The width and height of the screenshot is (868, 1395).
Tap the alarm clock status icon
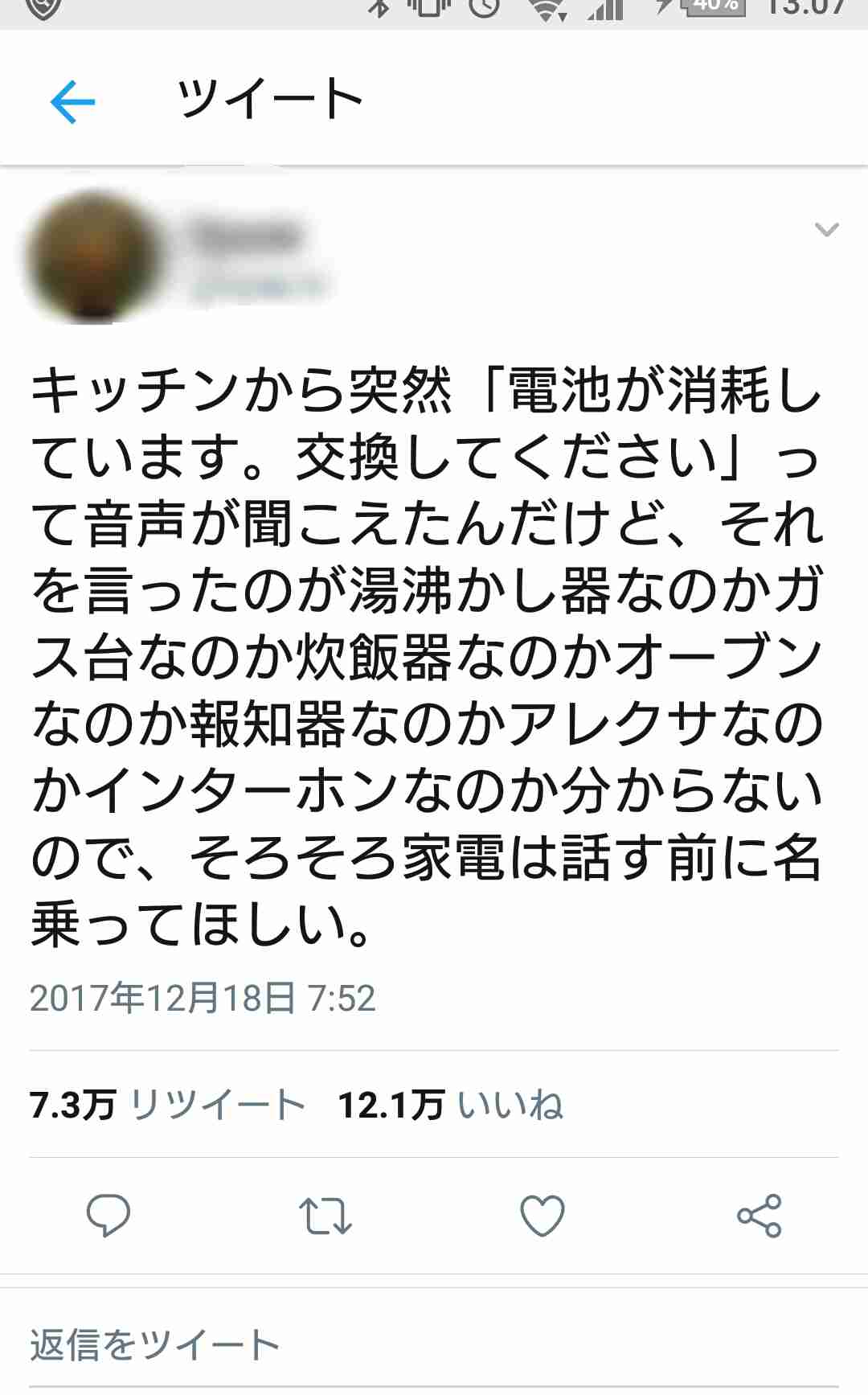[x=484, y=7]
